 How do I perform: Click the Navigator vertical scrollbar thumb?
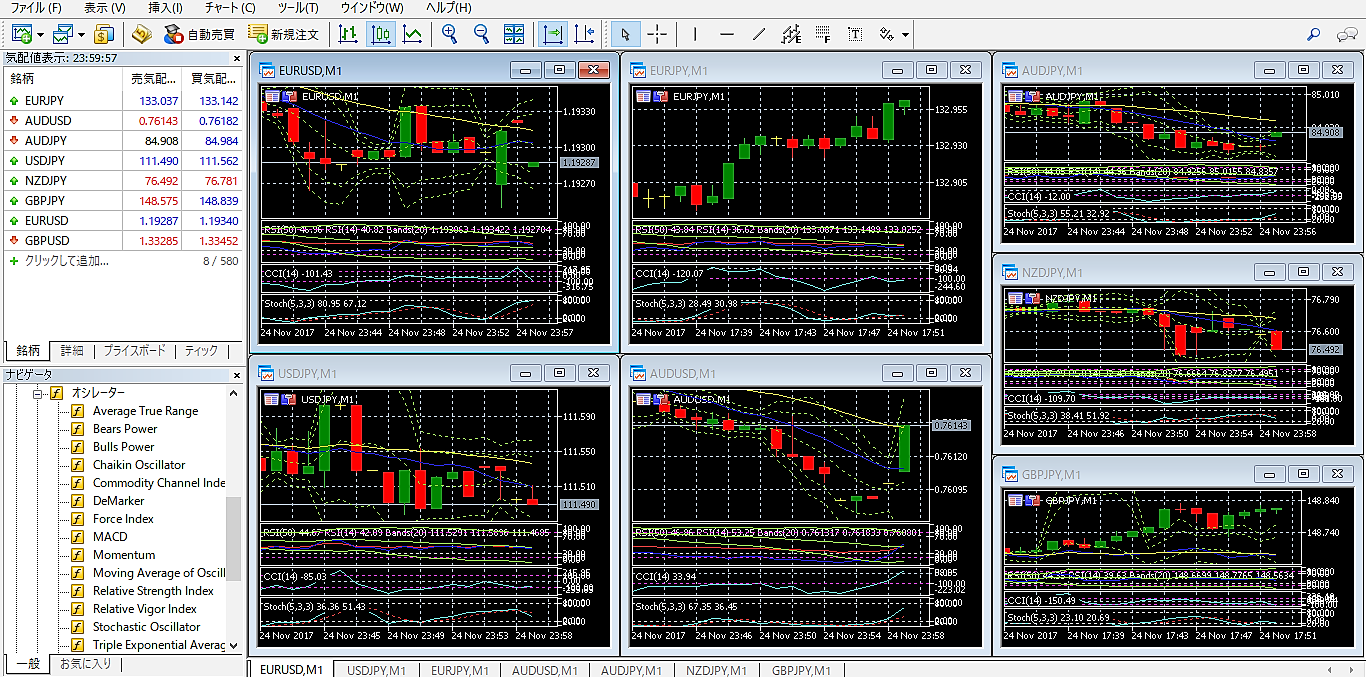pyautogui.click(x=234, y=538)
